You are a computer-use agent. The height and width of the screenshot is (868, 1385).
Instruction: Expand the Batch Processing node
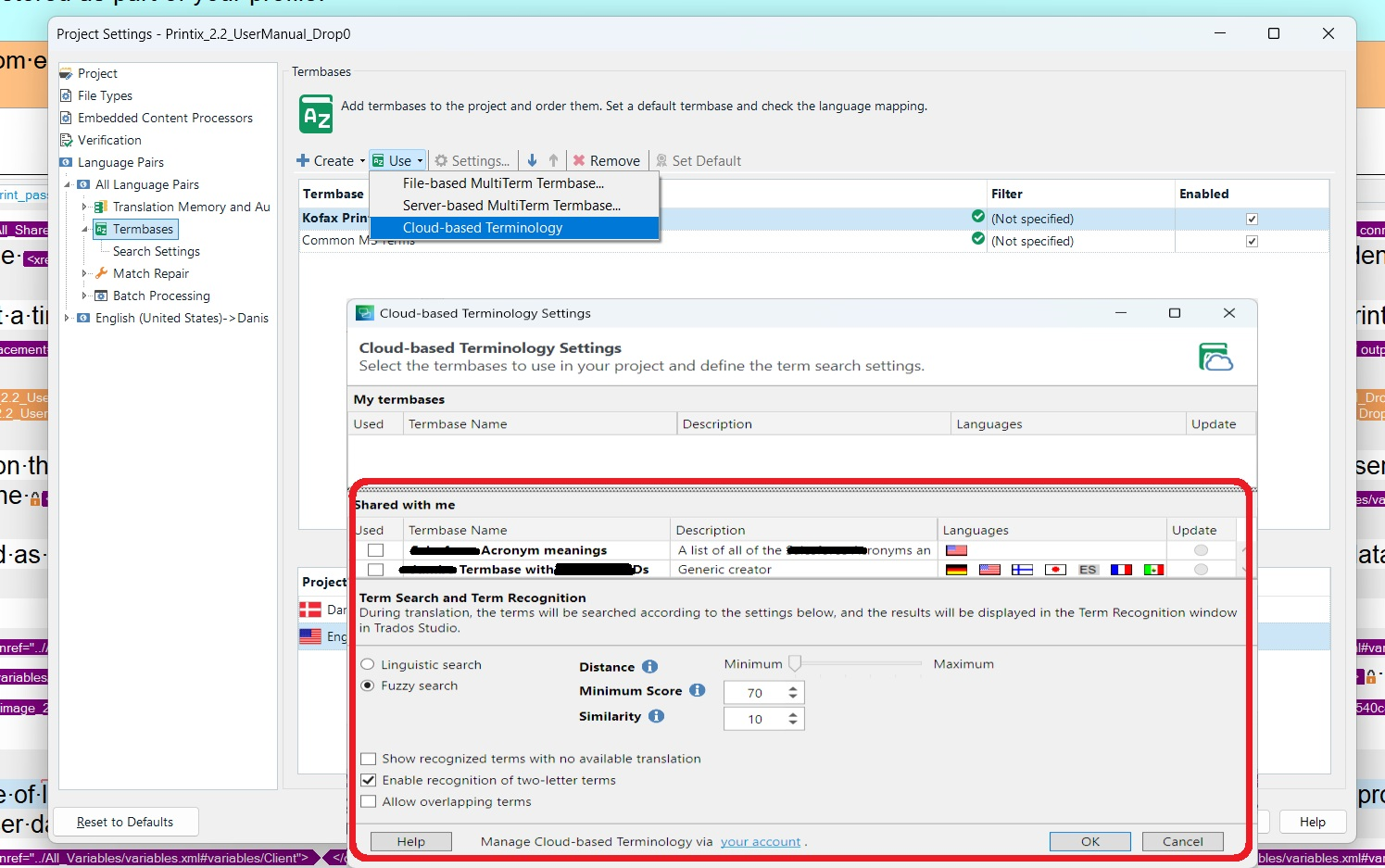coord(84,296)
